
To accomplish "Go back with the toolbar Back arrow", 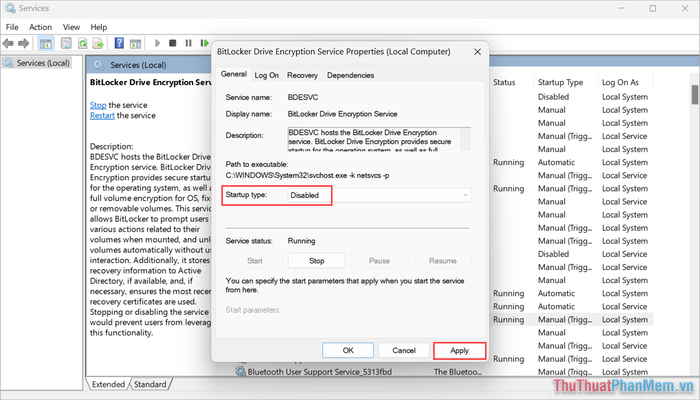I will tap(8, 43).
